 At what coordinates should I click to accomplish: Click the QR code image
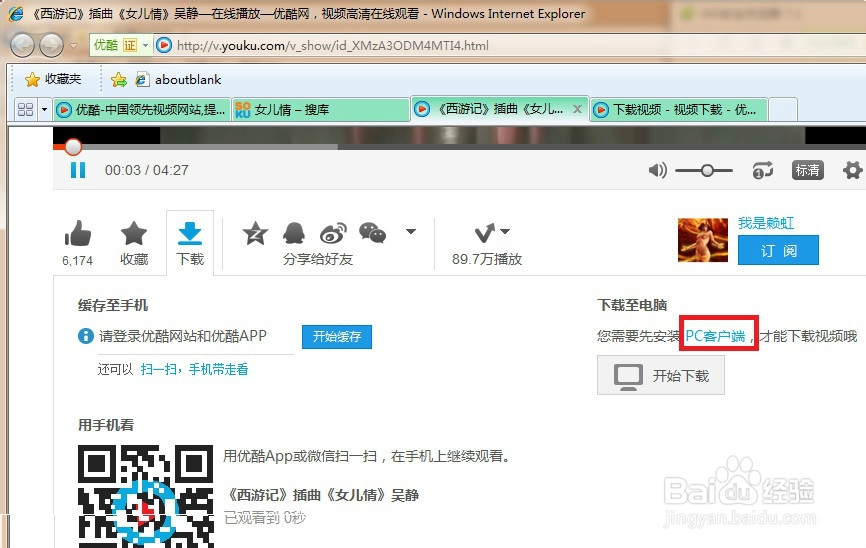[x=145, y=496]
